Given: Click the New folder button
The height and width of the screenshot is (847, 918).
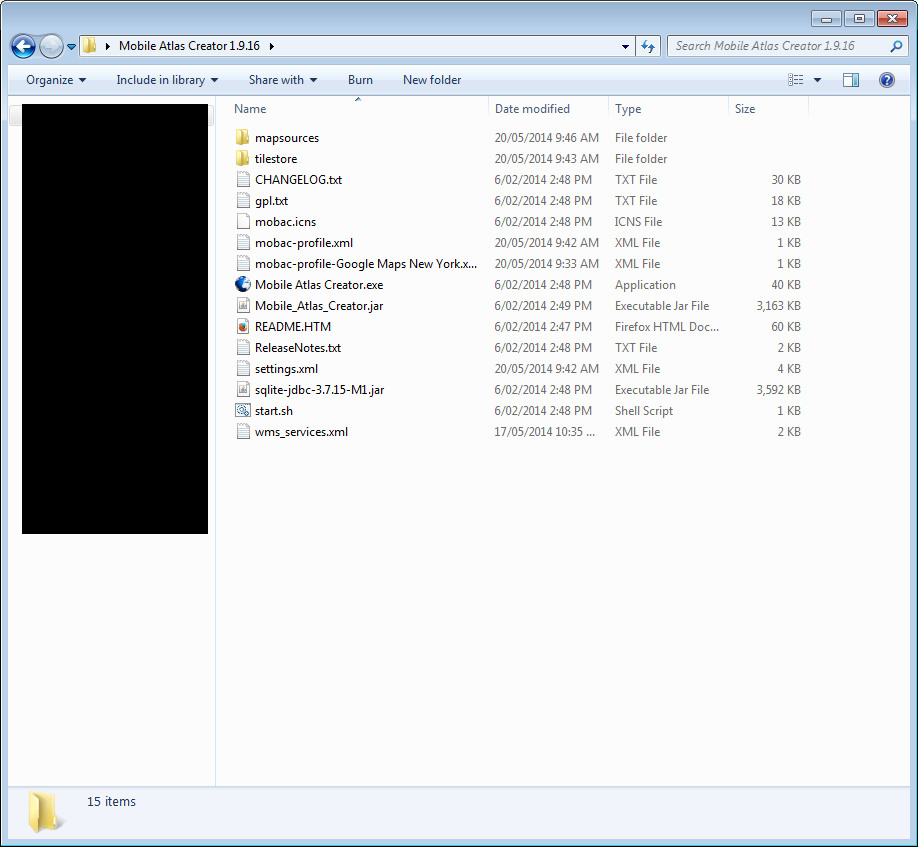Looking at the screenshot, I should pos(432,80).
